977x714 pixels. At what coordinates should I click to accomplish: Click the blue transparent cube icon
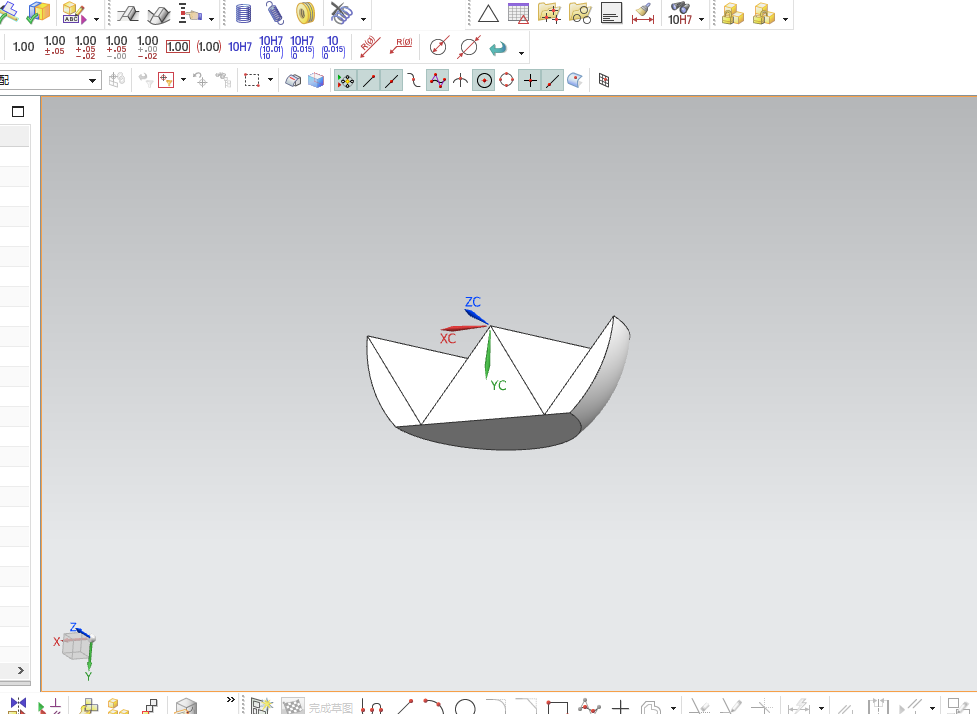click(x=316, y=80)
